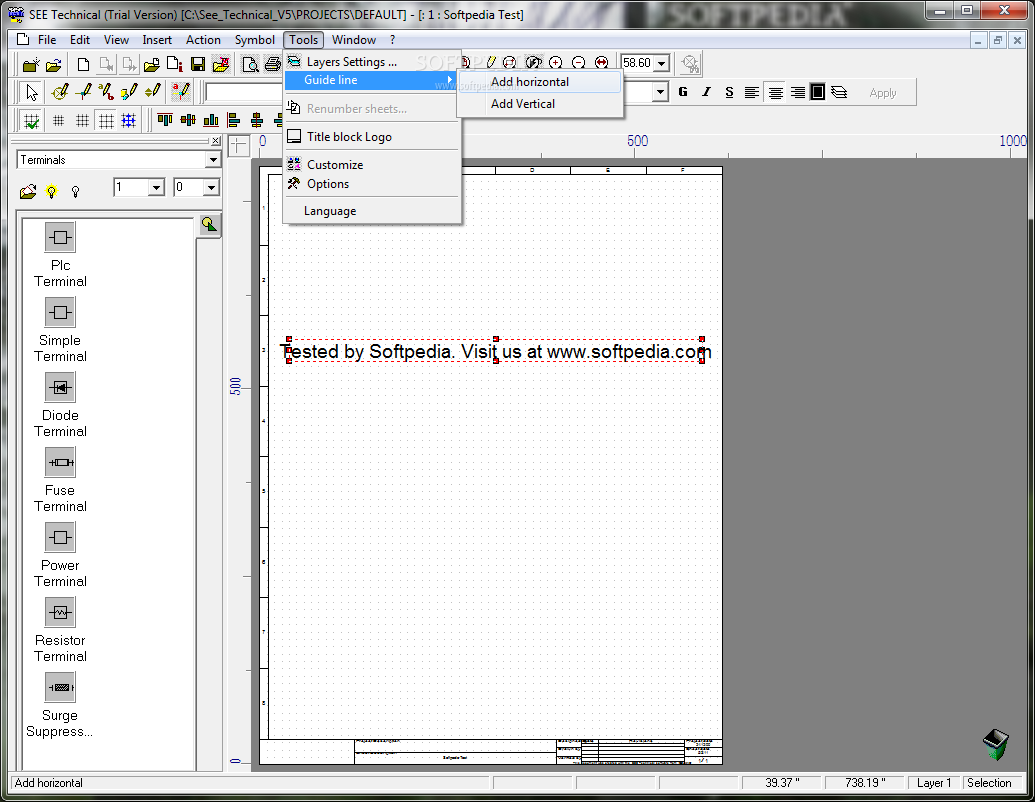Click the connection point pencil tool
Screen dimensions: 1035x802
click(83, 92)
